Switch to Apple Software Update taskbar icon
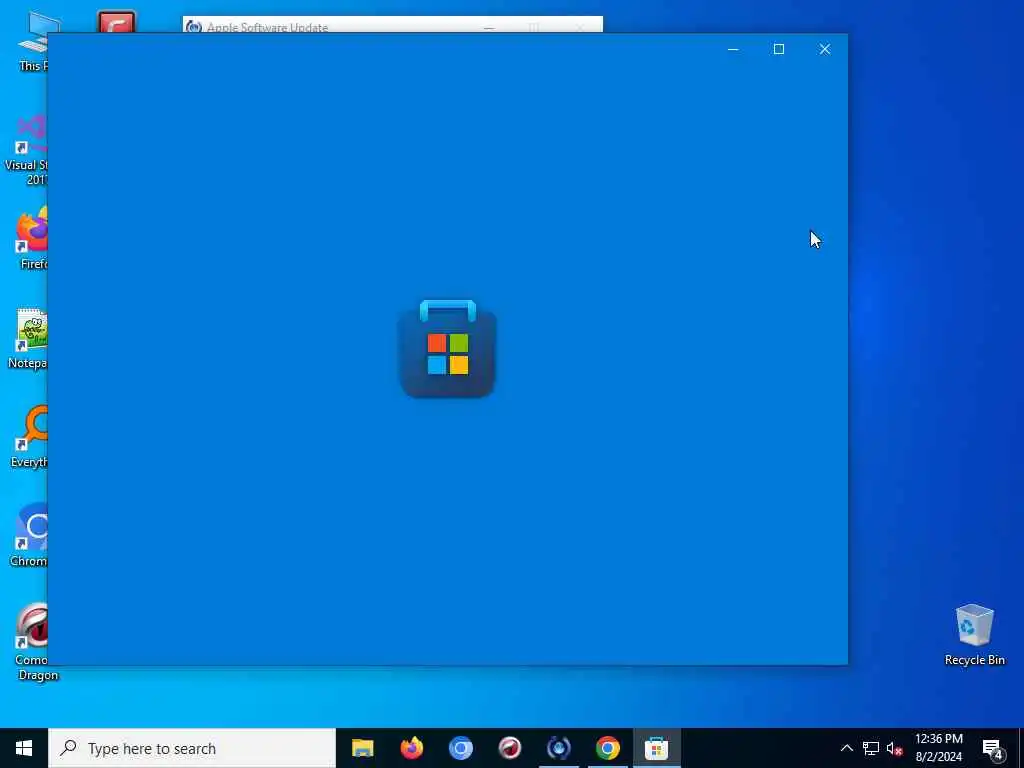Viewport: 1024px width, 768px height. click(558, 748)
